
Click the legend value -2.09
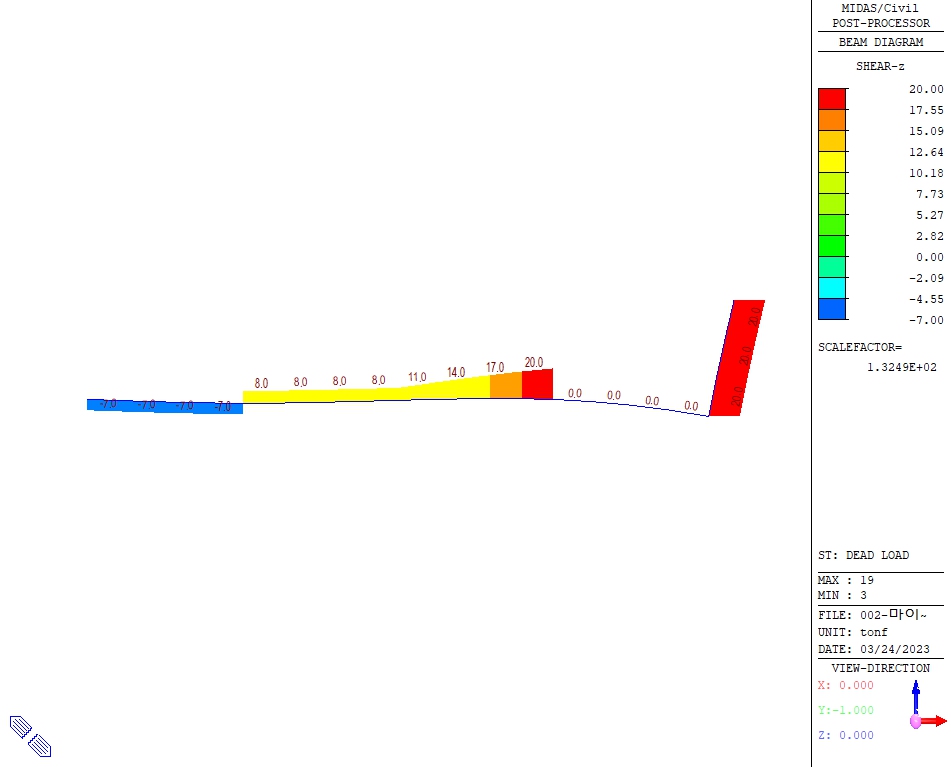pos(926,278)
